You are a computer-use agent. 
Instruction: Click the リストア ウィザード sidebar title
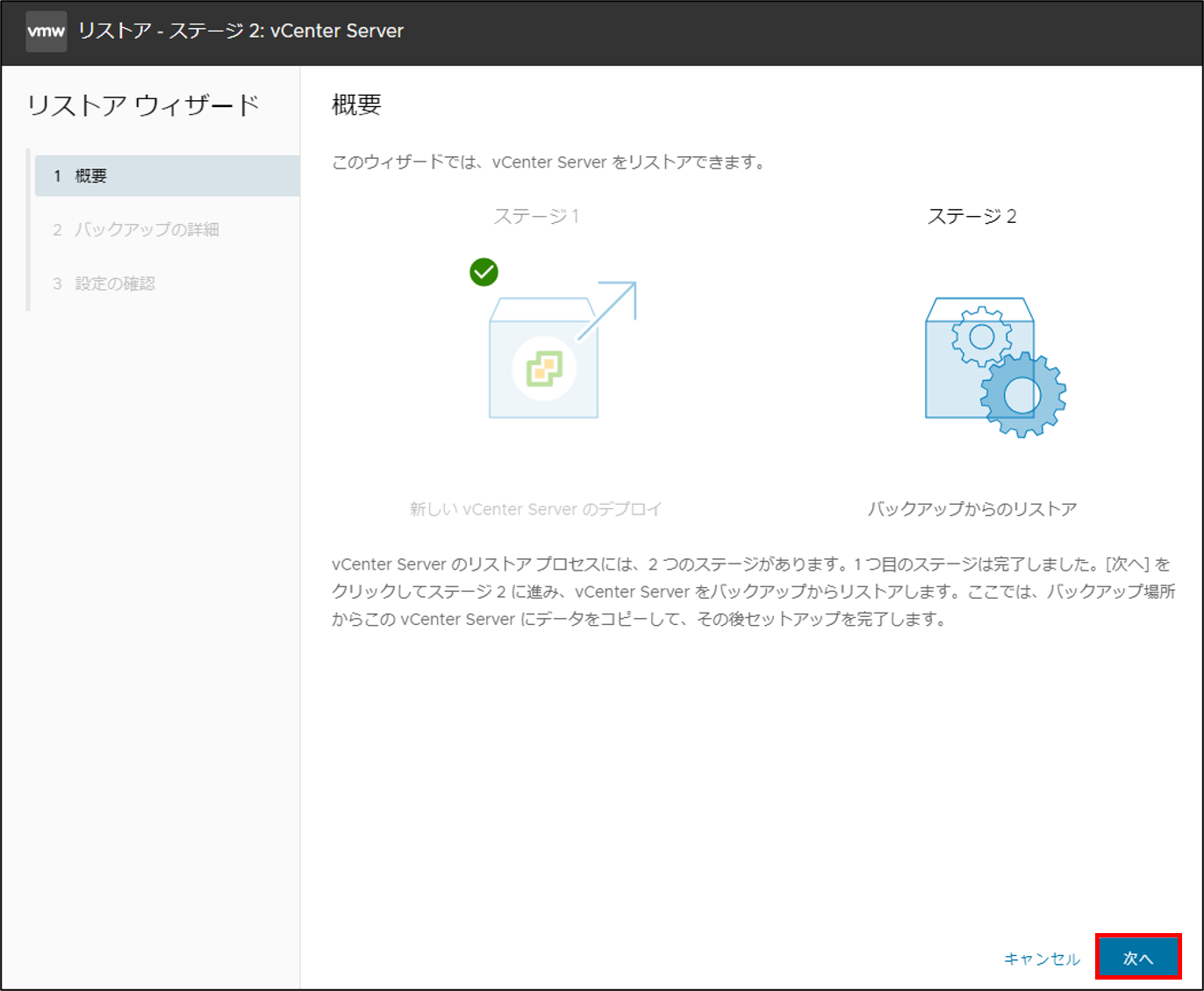point(144,105)
